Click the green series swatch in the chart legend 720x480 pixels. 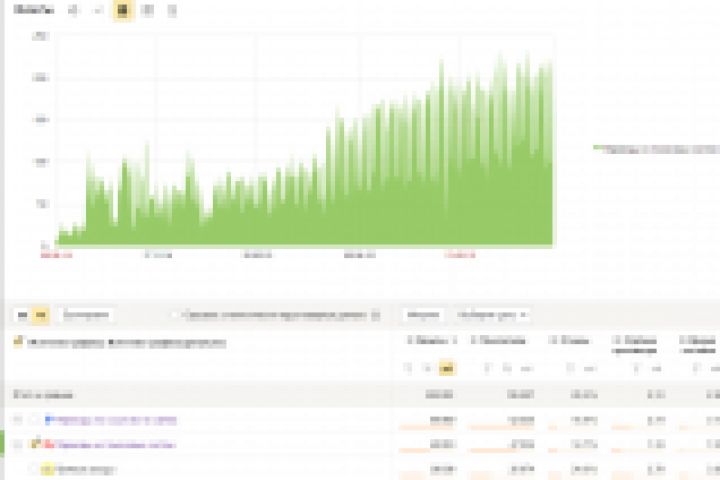598,147
